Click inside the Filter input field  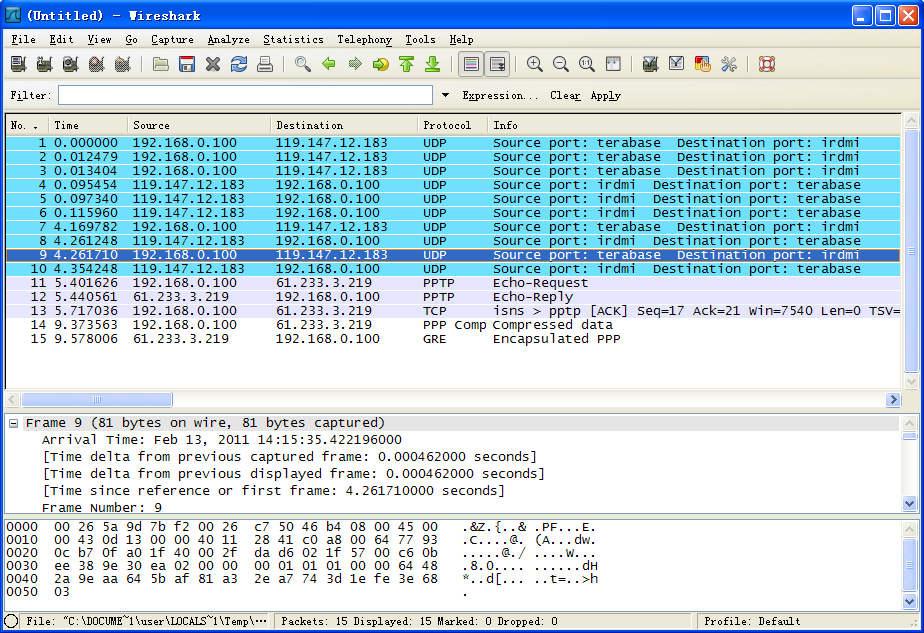tap(246, 95)
